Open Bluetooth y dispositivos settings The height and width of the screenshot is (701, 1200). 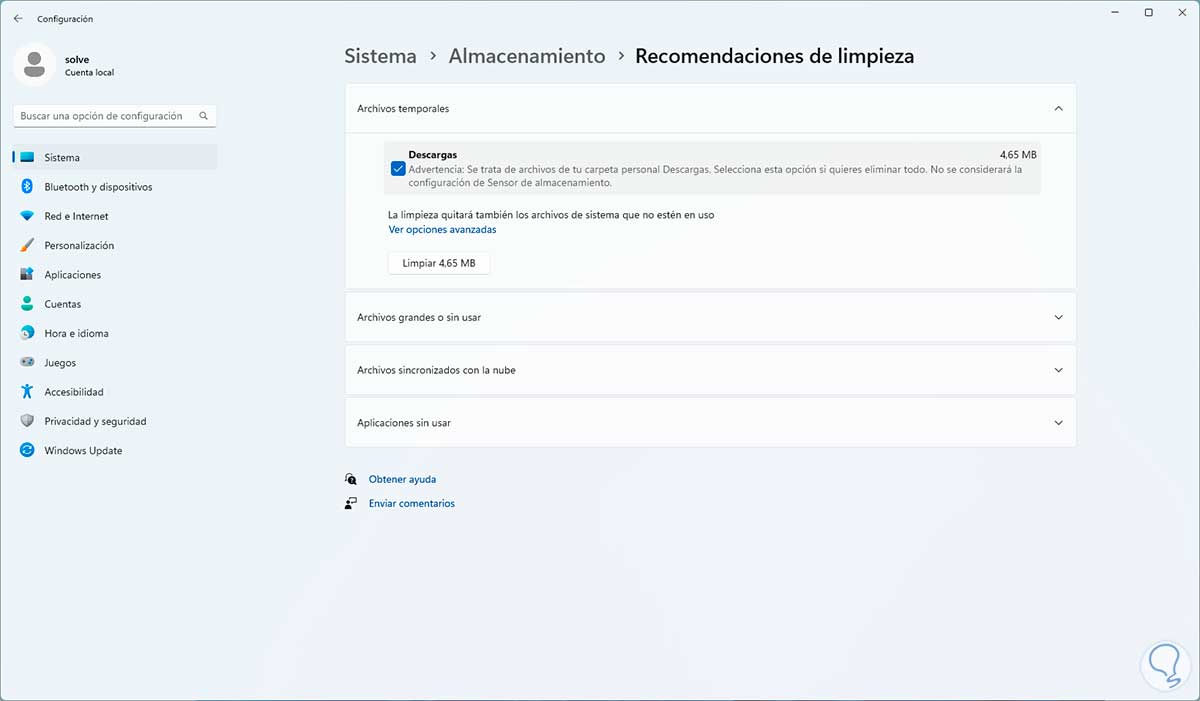pyautogui.click(x=115, y=187)
